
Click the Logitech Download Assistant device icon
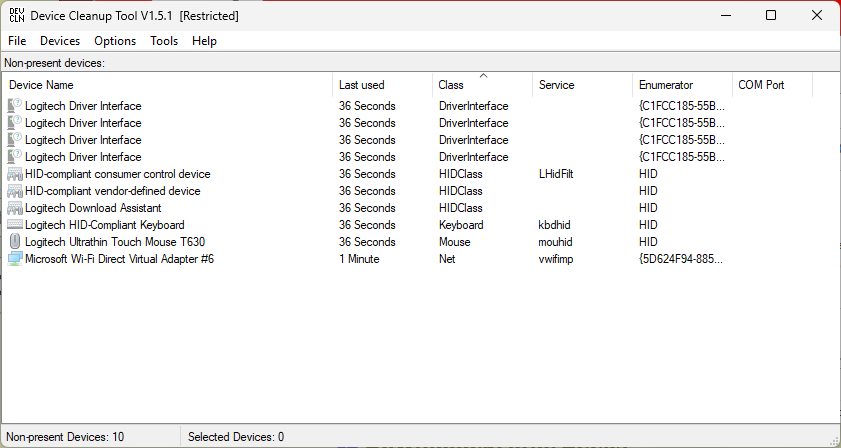(15, 208)
